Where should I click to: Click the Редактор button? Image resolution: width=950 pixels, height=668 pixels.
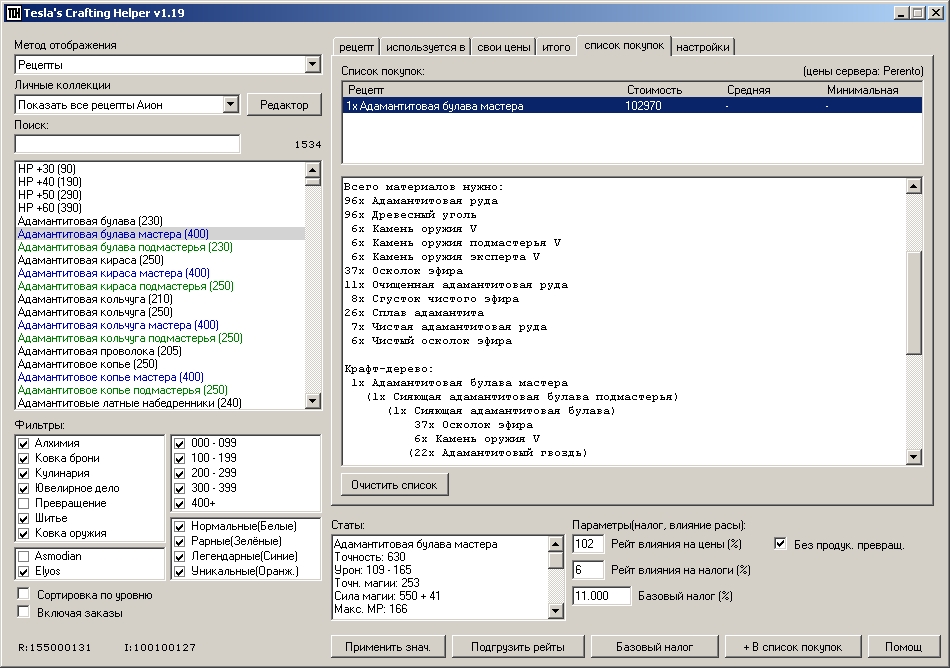(284, 105)
